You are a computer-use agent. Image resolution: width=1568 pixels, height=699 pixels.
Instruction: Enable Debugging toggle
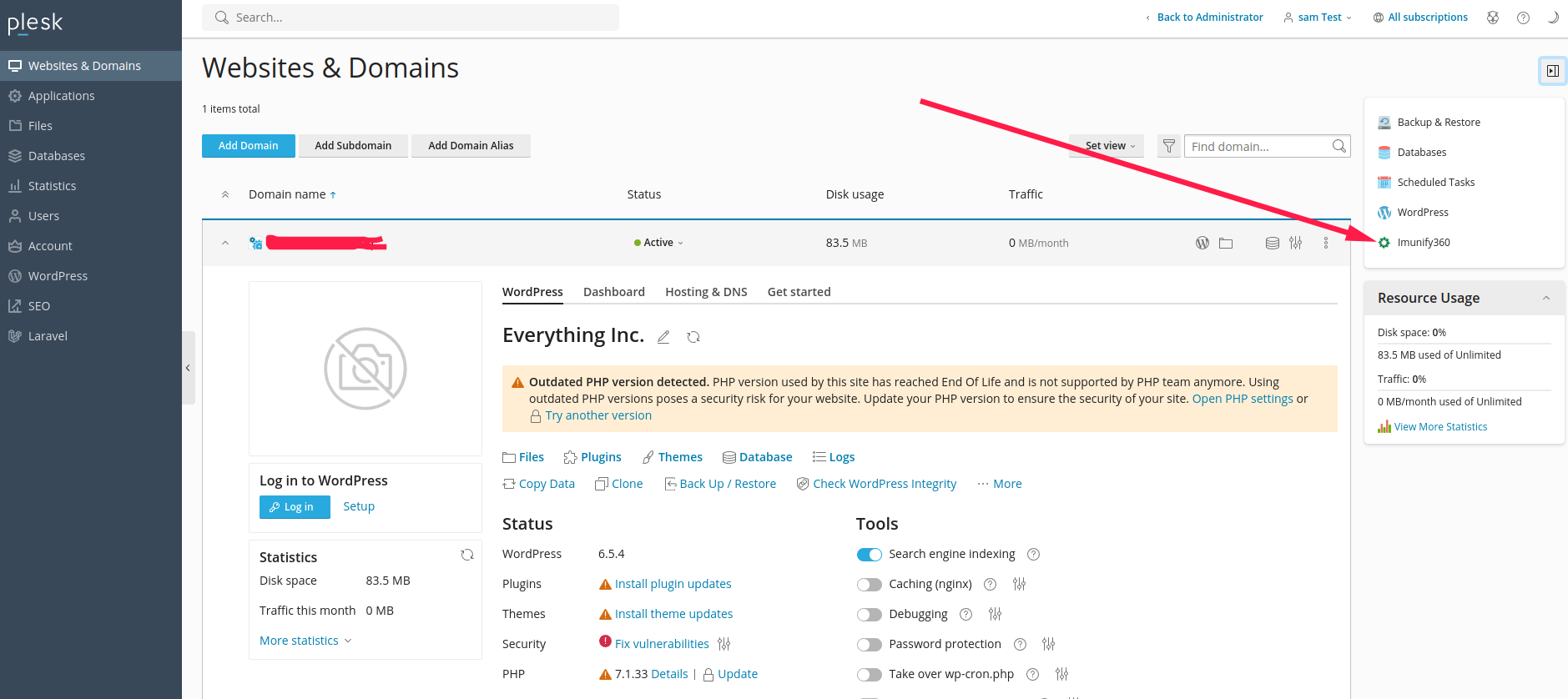pyautogui.click(x=870, y=615)
